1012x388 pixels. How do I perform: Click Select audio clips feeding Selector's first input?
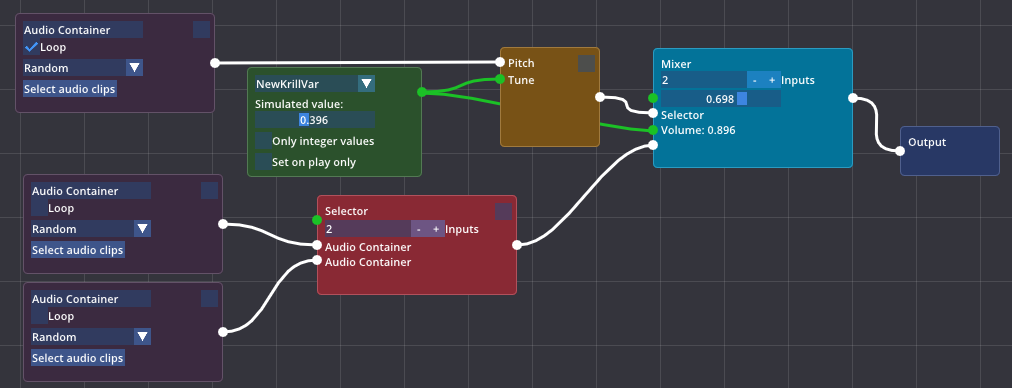(x=77, y=250)
